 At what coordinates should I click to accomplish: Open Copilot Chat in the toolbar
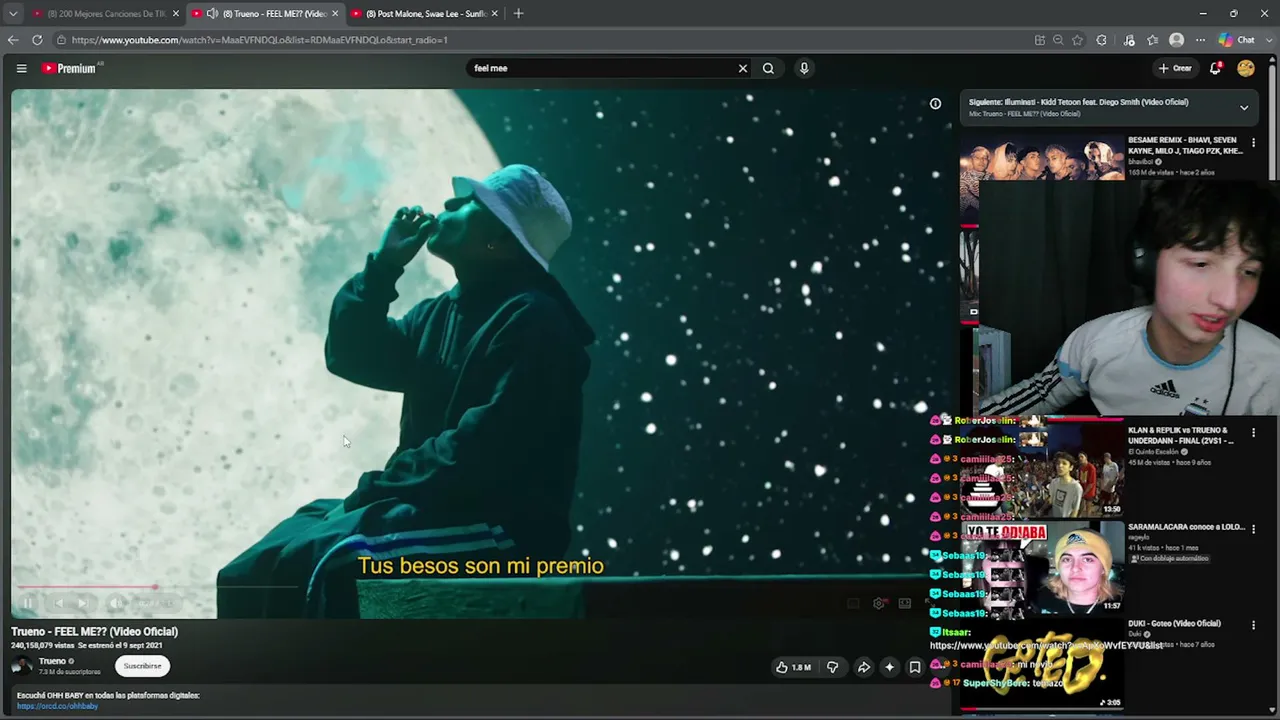coord(1238,40)
